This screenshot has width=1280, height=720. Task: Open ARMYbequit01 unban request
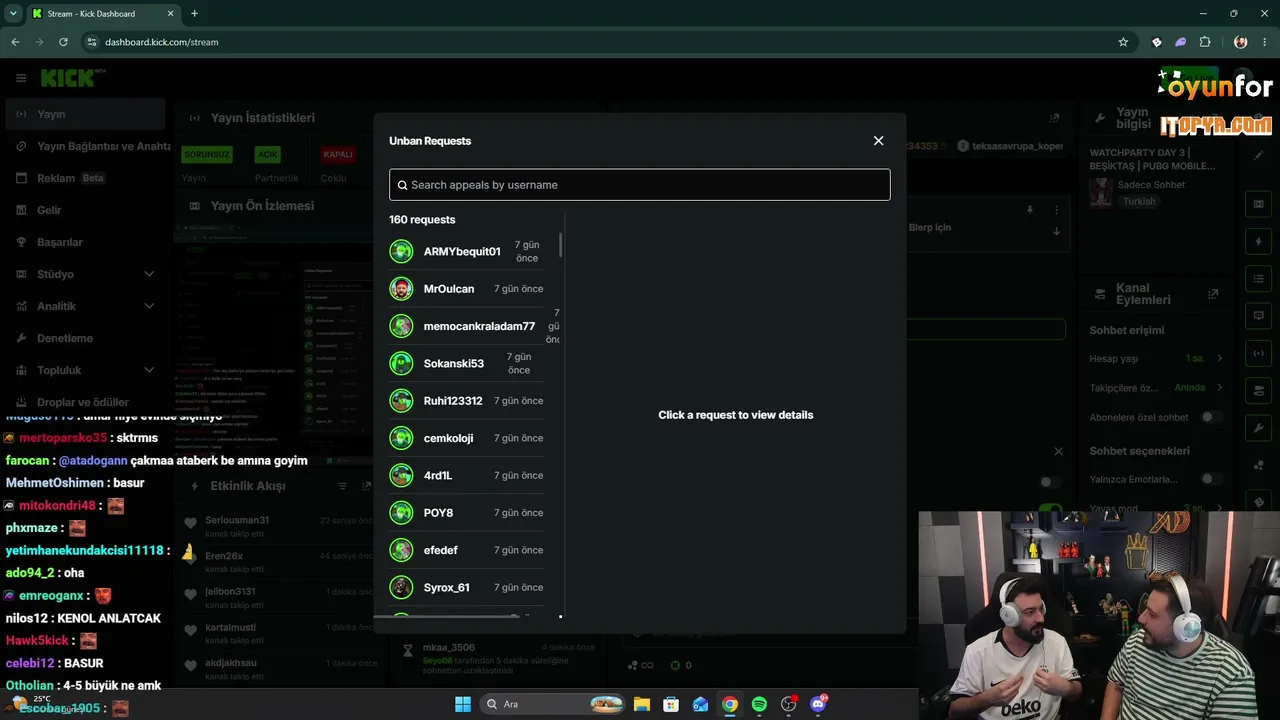467,252
